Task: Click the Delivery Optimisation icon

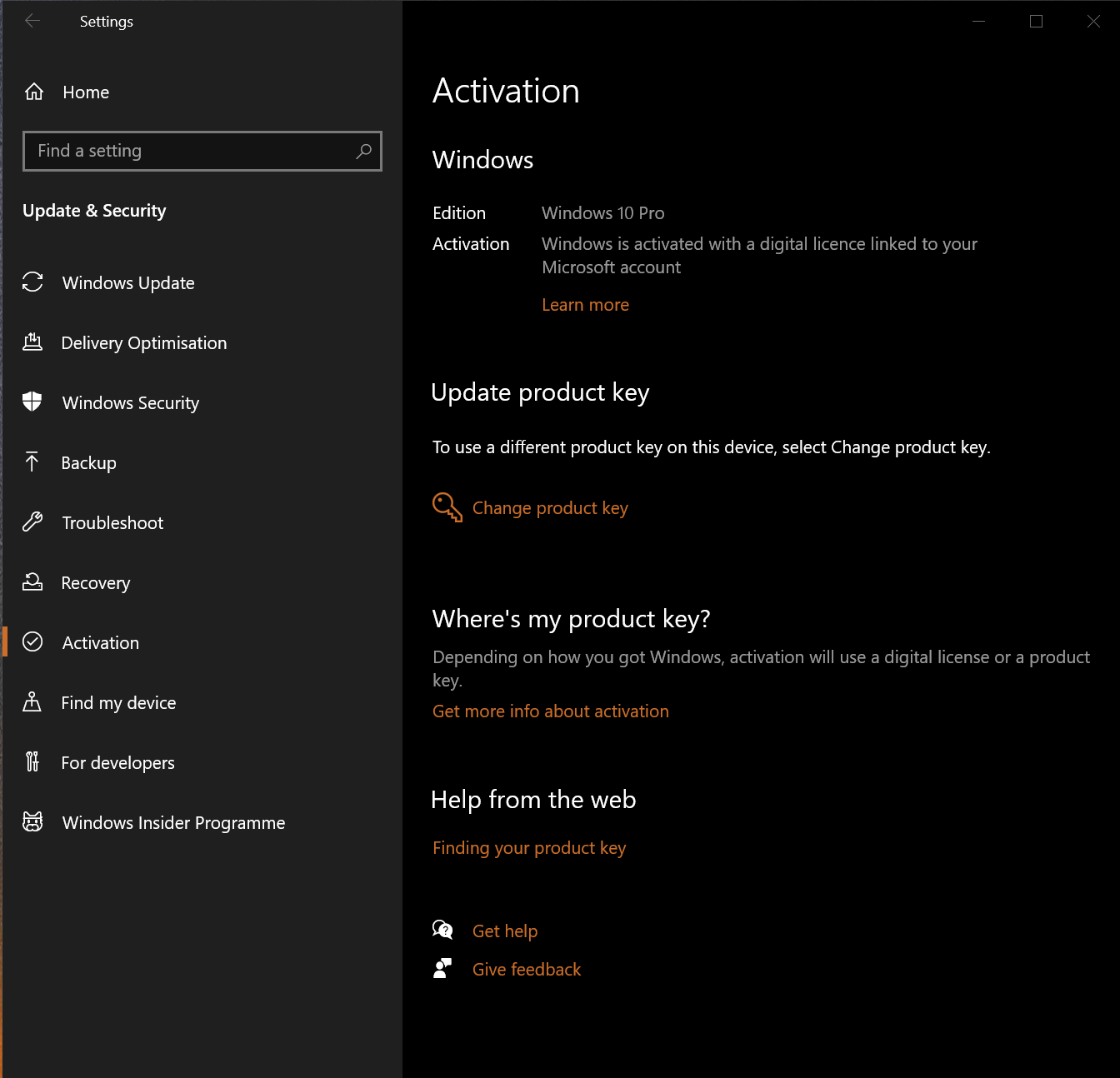Action: pyautogui.click(x=32, y=342)
